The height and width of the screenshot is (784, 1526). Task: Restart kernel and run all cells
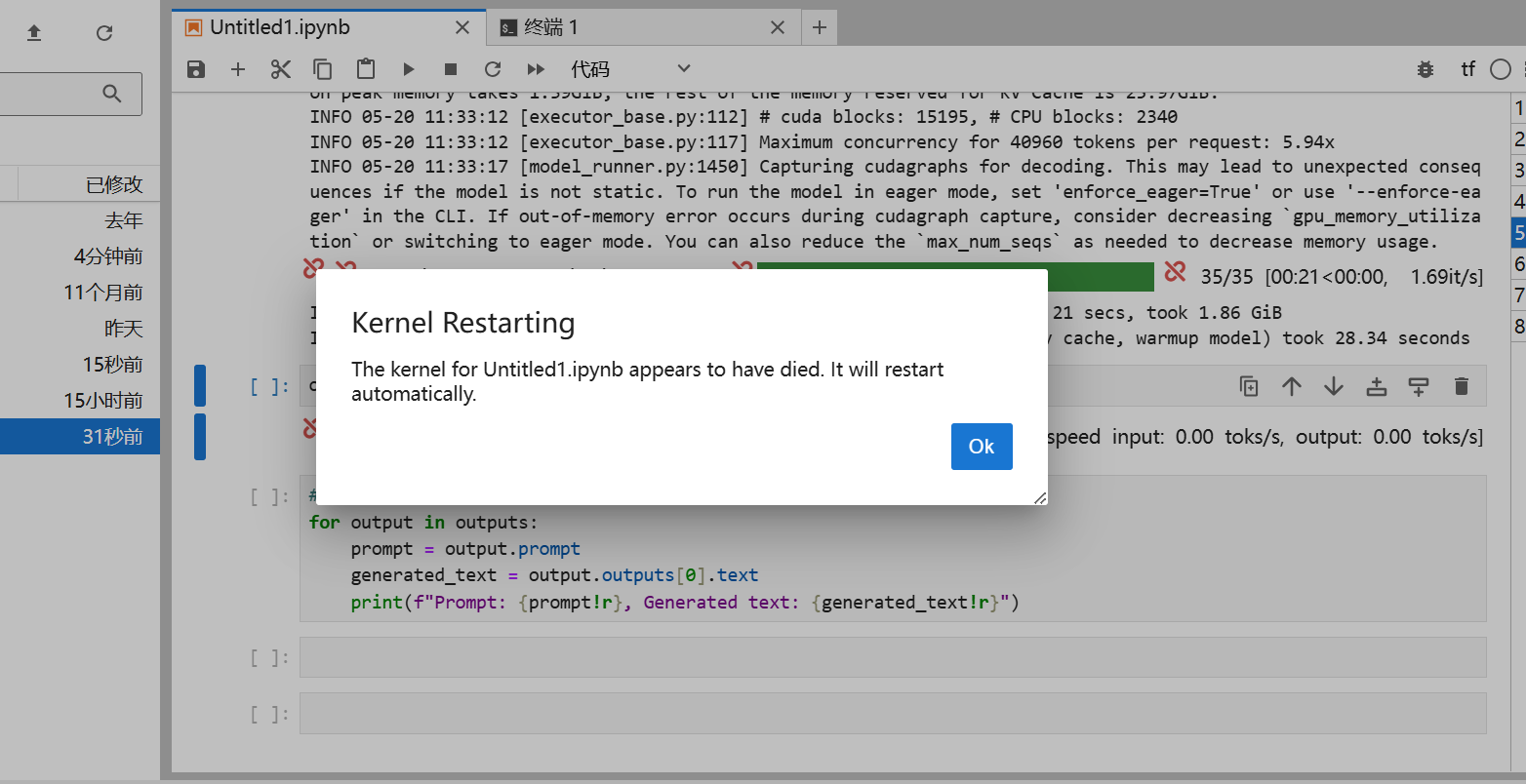point(536,69)
